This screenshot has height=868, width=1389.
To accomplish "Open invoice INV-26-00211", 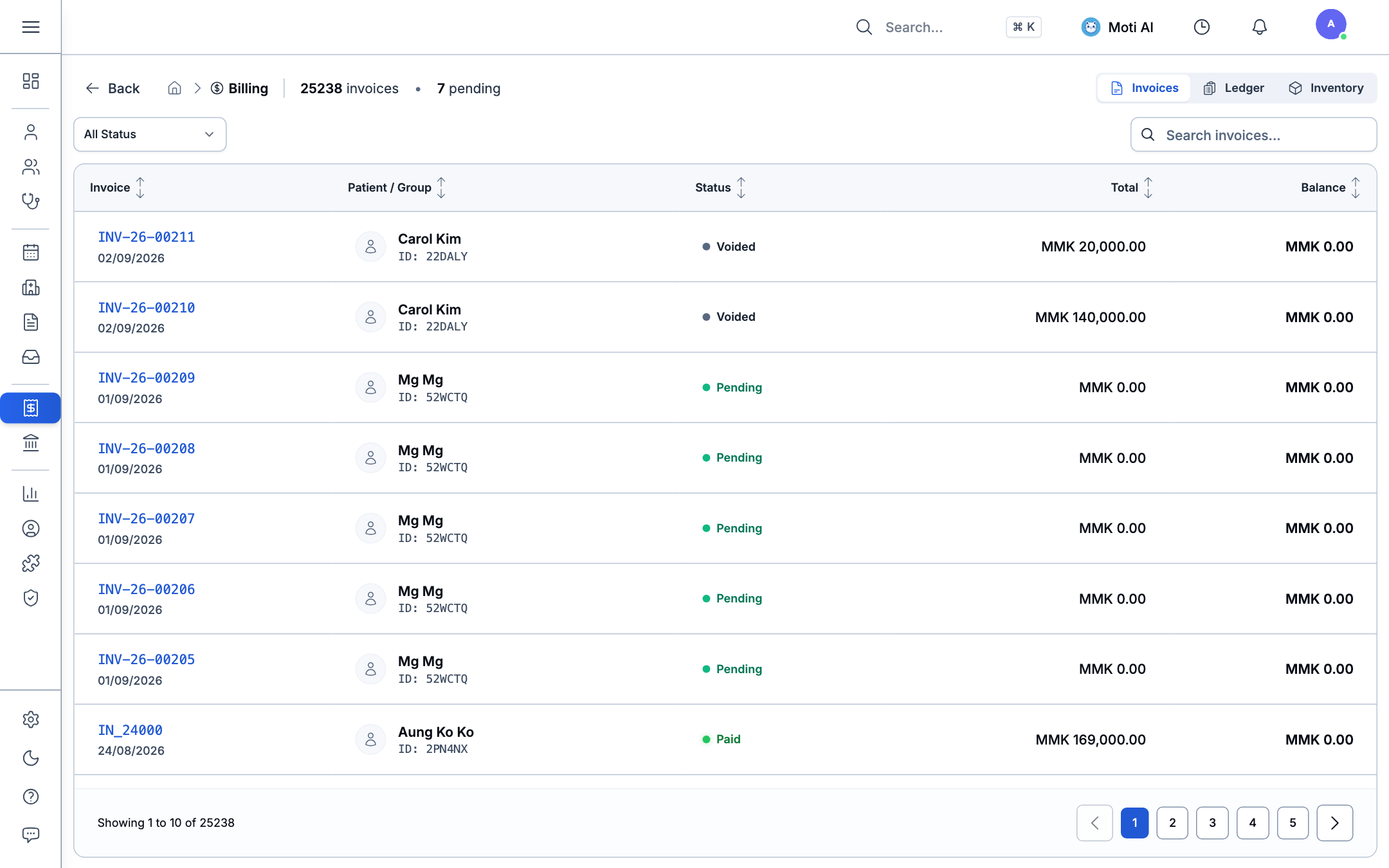I will 146,237.
